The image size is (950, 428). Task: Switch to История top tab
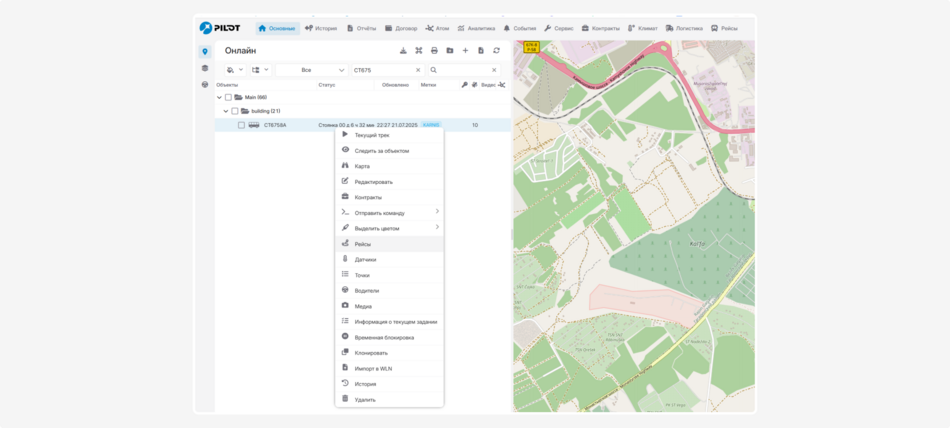(x=321, y=28)
